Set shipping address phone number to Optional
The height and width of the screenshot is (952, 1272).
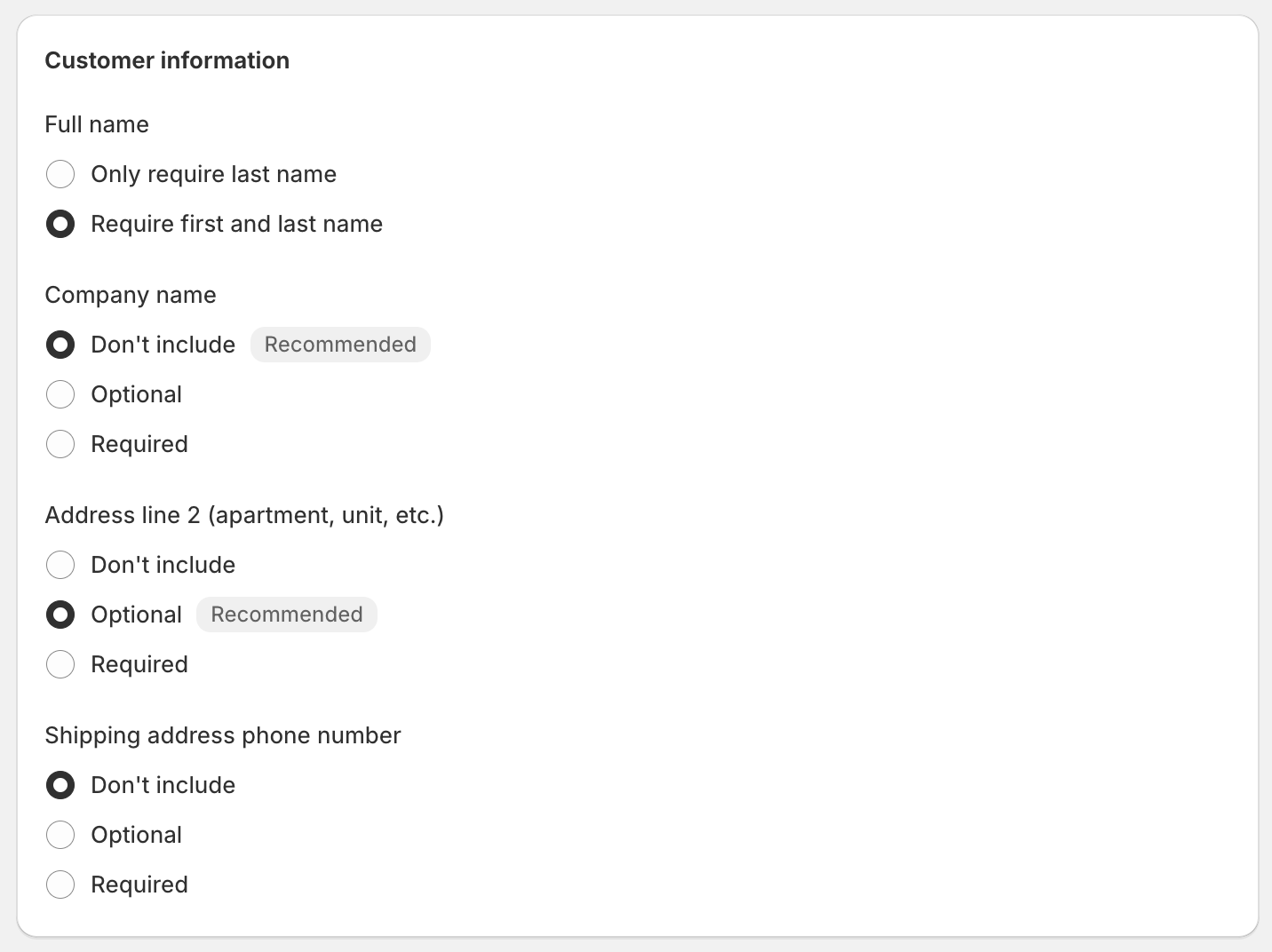(60, 835)
